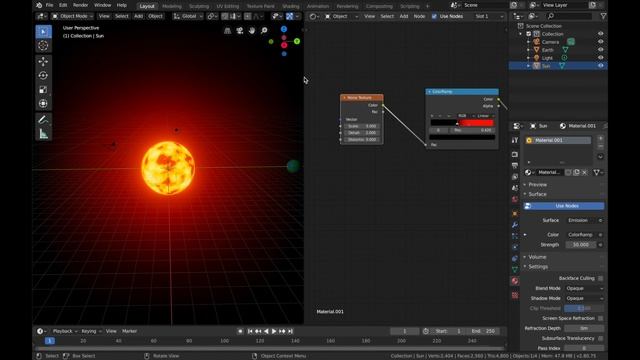
Task: Open the Playback timeline menu
Action: tap(65, 331)
